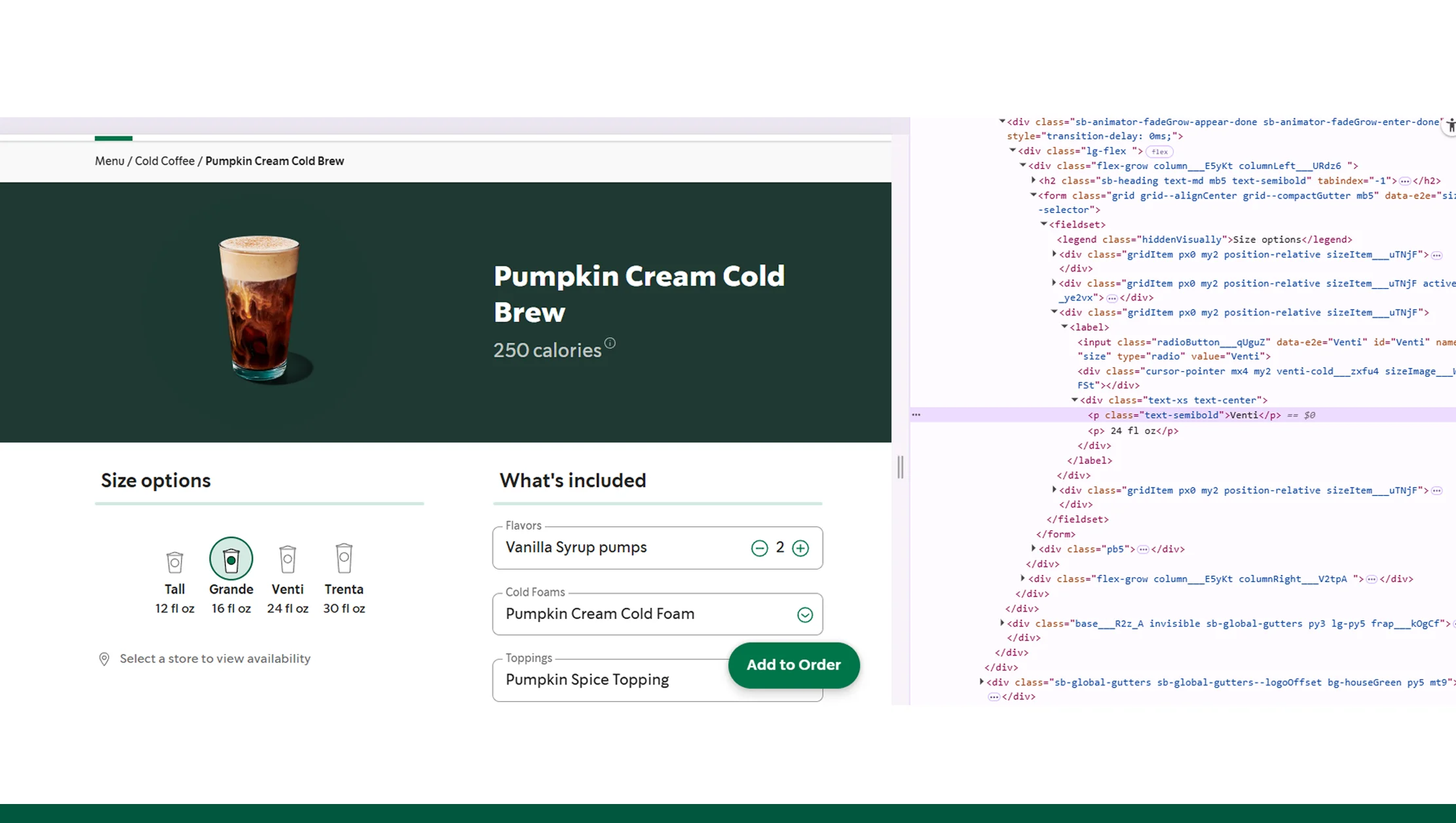Screen dimensions: 1456x823
Task: Select the legend Size options element row
Action: click(x=1204, y=240)
